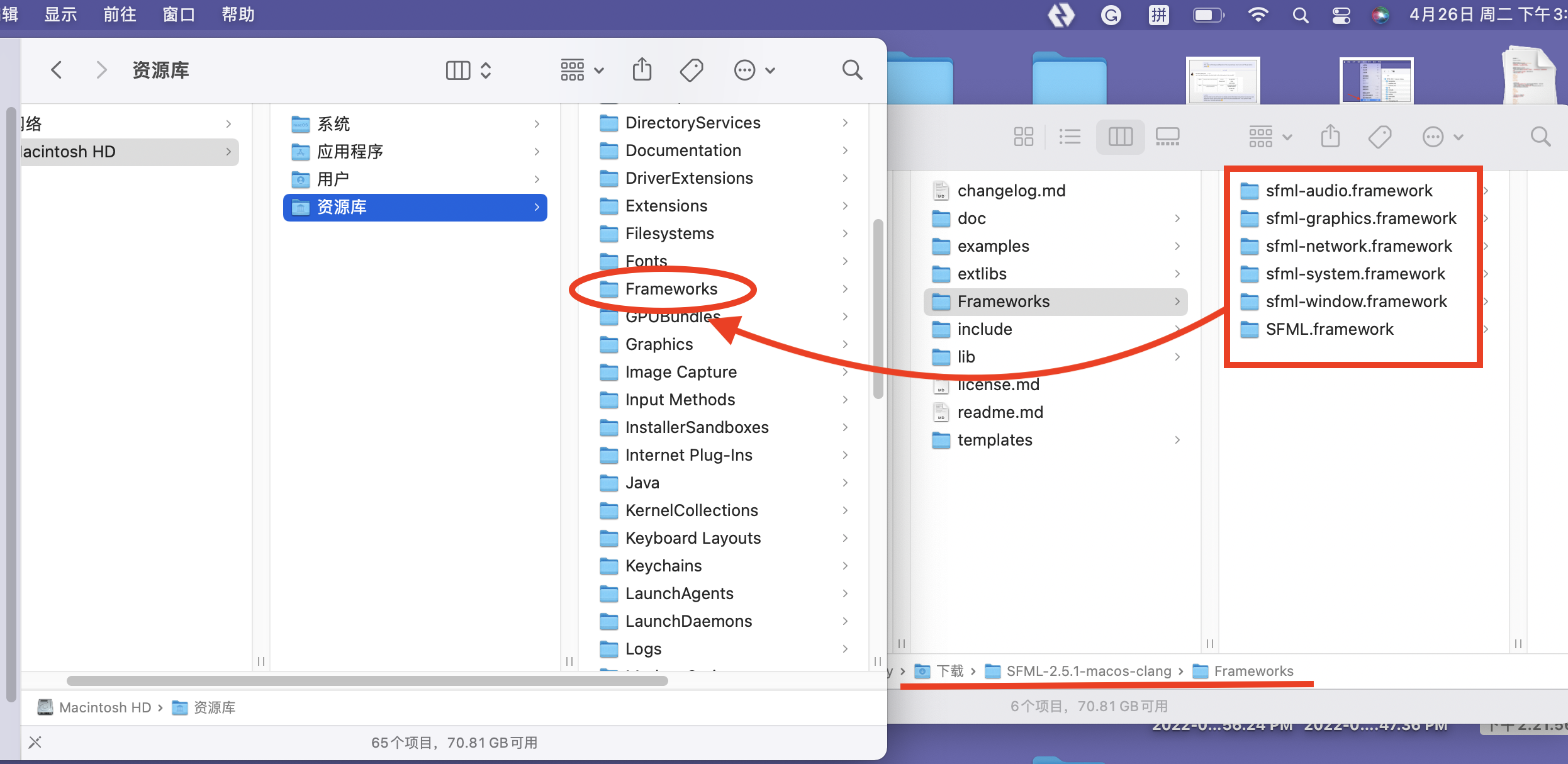The image size is (1568, 764).
Task: Open the 帮助 menu
Action: point(238,14)
